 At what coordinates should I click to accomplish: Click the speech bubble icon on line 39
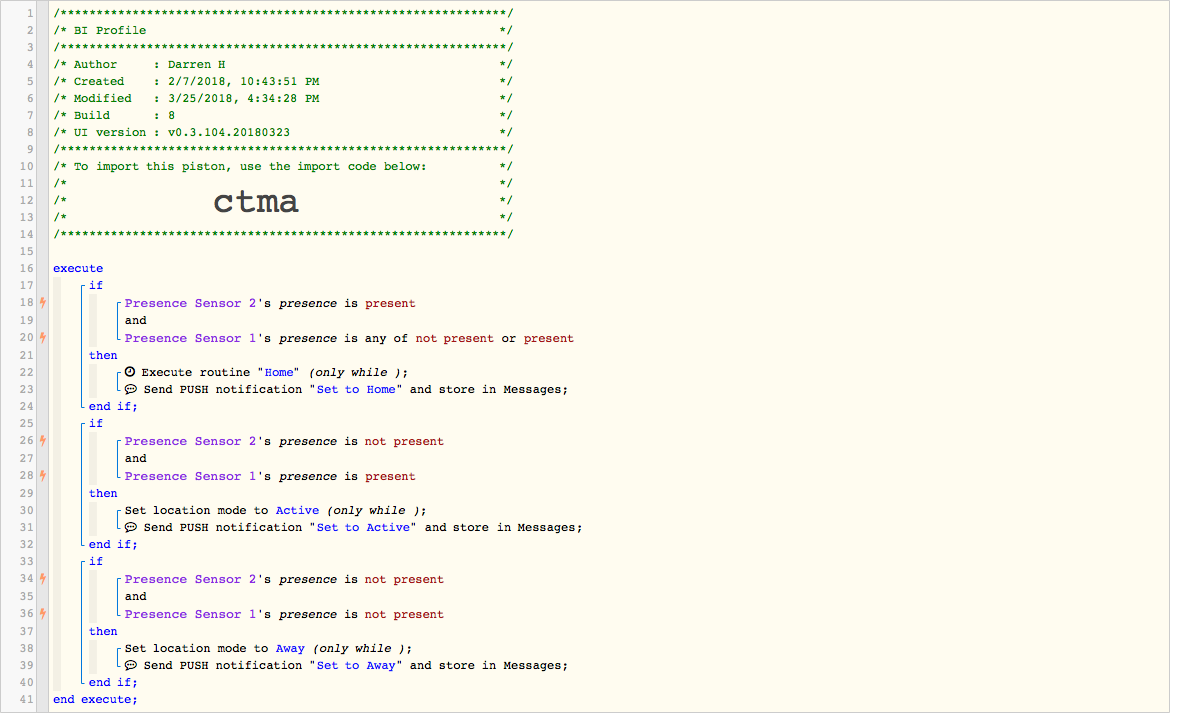pos(131,665)
